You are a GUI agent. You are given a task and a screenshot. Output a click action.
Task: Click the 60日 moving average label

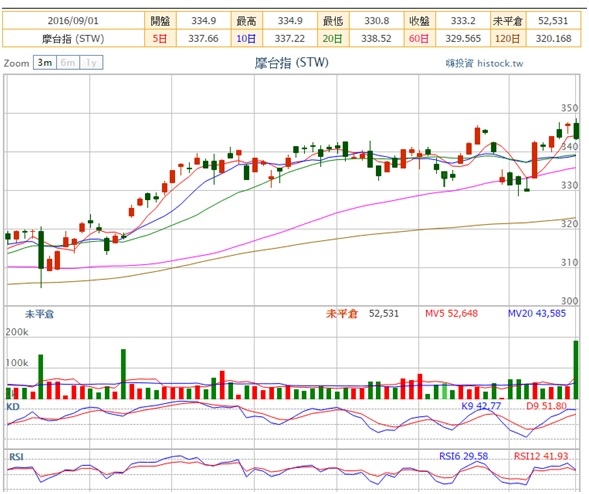tap(420, 38)
